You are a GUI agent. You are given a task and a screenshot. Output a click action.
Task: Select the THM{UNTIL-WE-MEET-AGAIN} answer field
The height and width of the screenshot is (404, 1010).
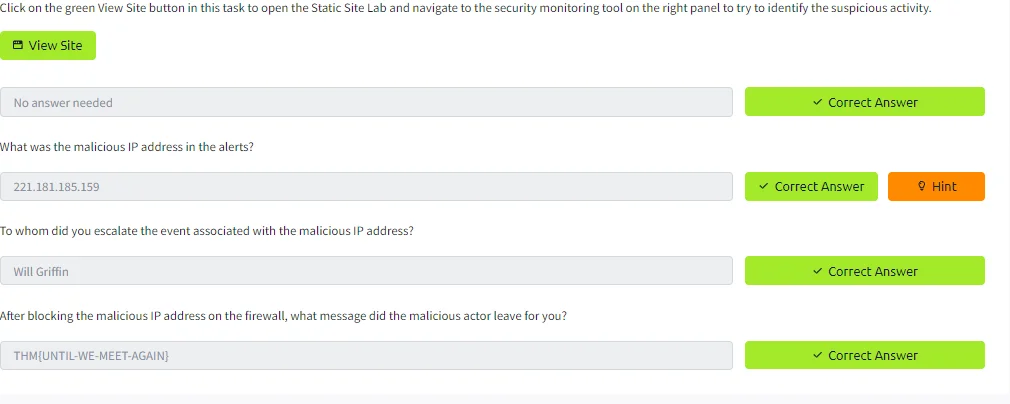(x=367, y=356)
